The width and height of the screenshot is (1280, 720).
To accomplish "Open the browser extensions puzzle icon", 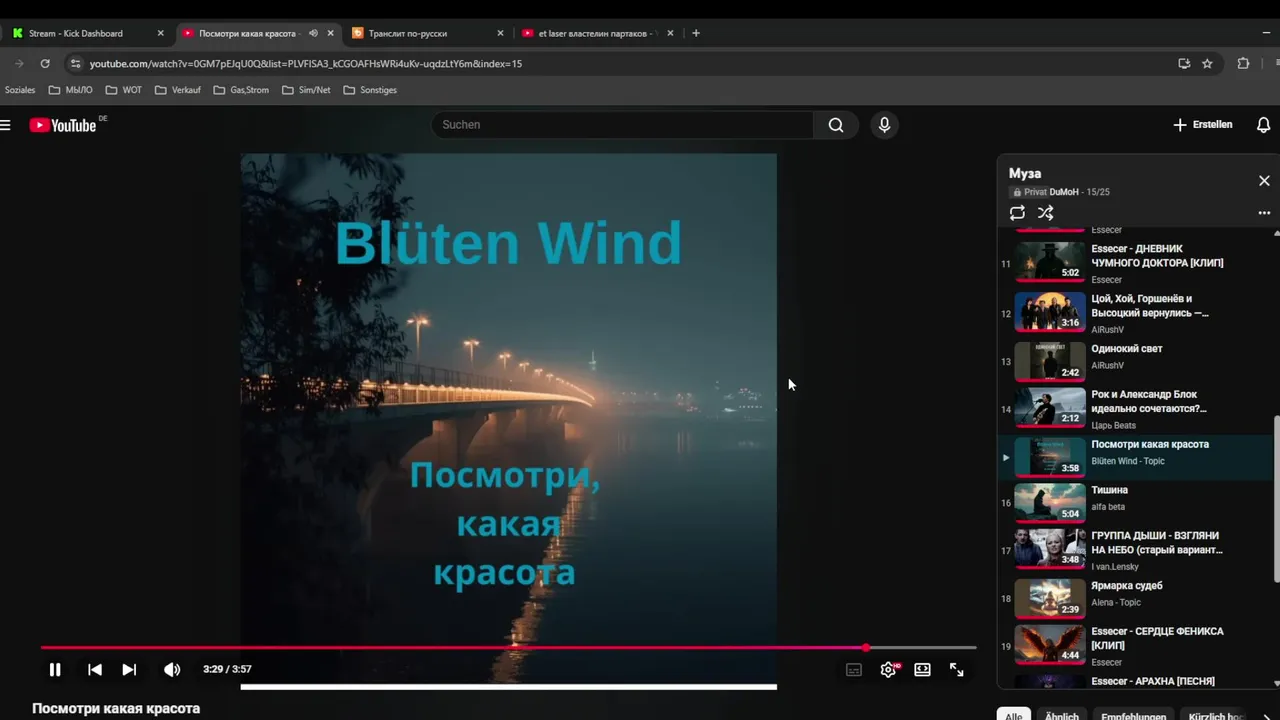I will pyautogui.click(x=1243, y=63).
